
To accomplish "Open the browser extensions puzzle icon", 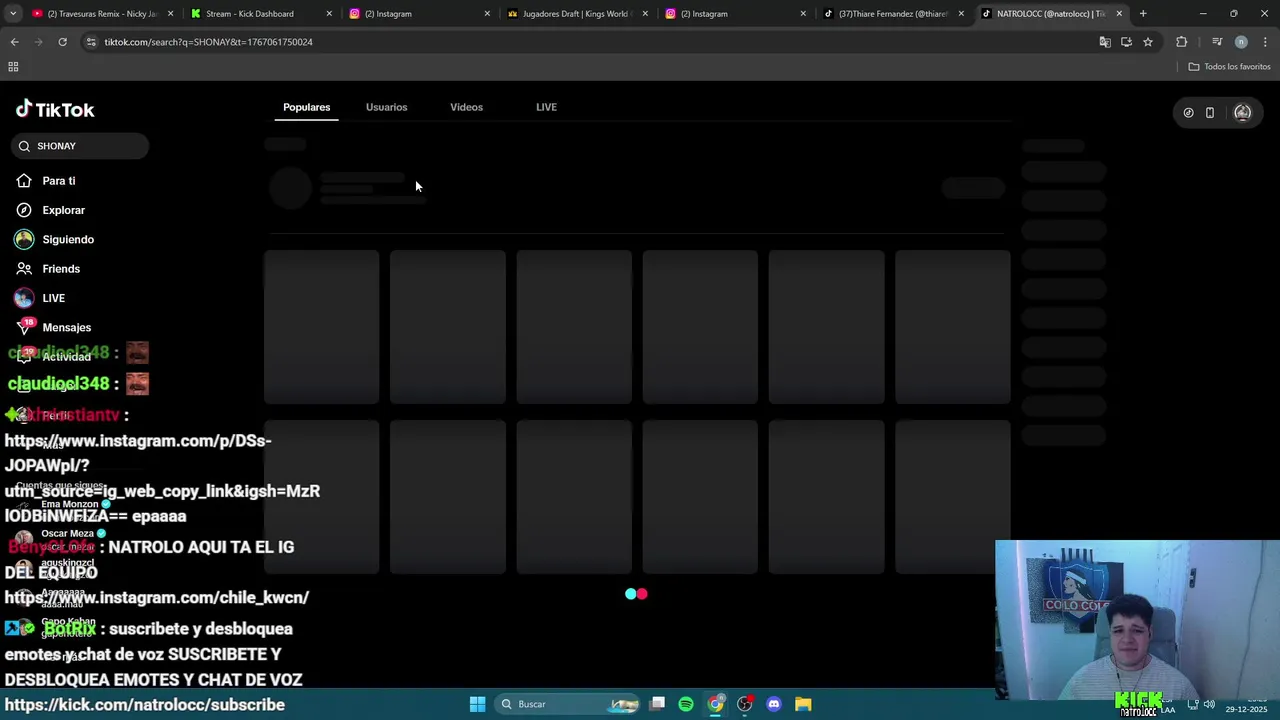I will click(1181, 42).
